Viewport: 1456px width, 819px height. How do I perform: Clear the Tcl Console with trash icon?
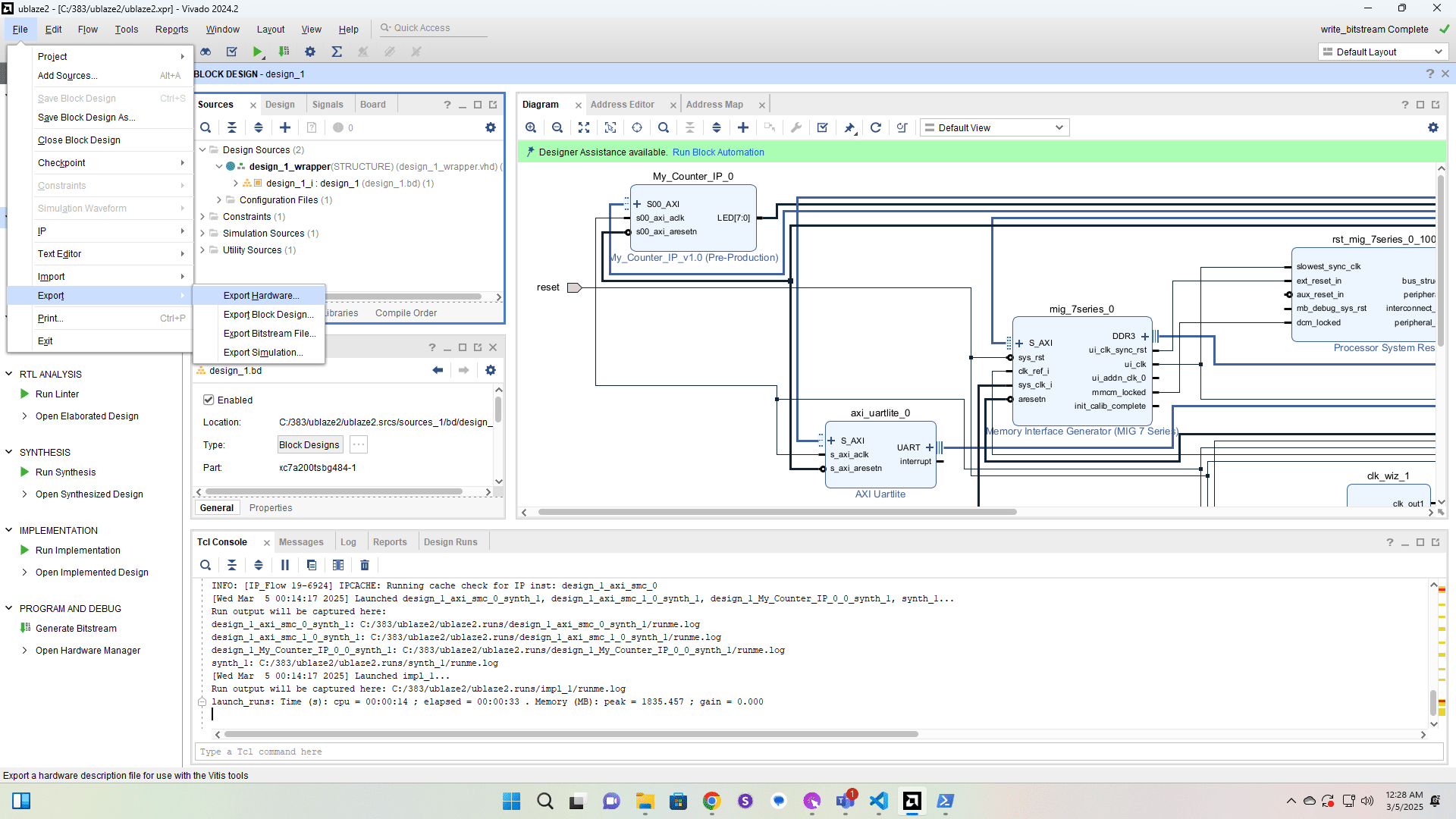pos(365,565)
